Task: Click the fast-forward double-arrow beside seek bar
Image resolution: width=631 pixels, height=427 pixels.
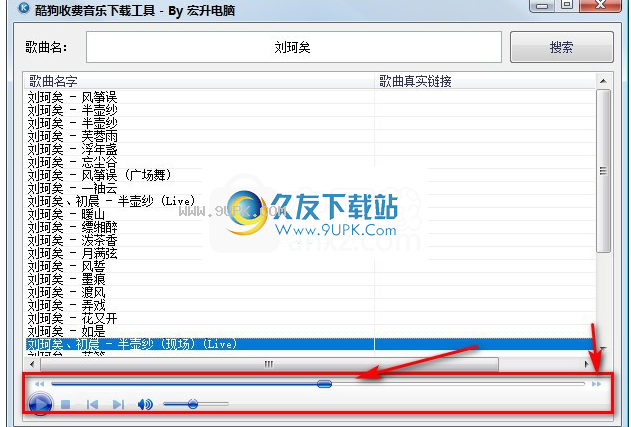Action: [596, 384]
